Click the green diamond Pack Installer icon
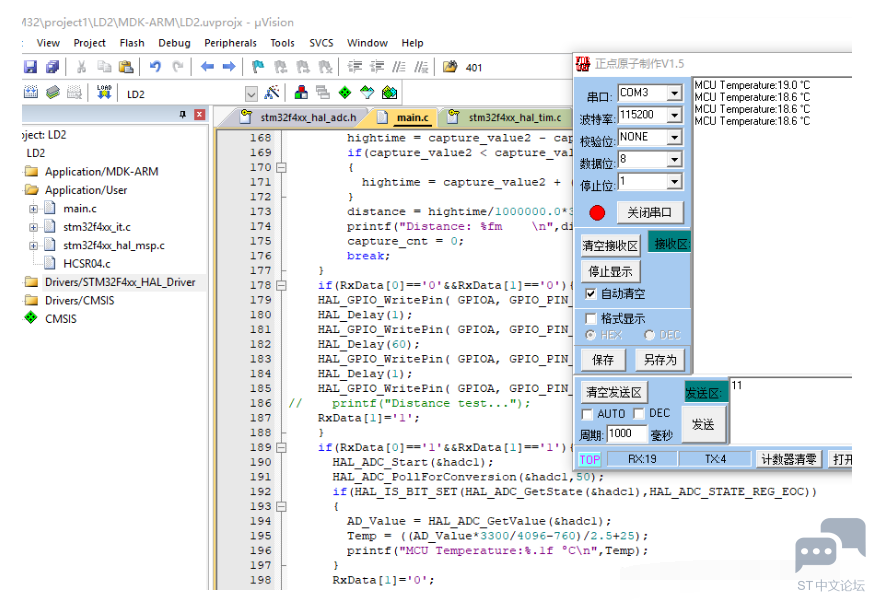The image size is (874, 601). coord(344,93)
